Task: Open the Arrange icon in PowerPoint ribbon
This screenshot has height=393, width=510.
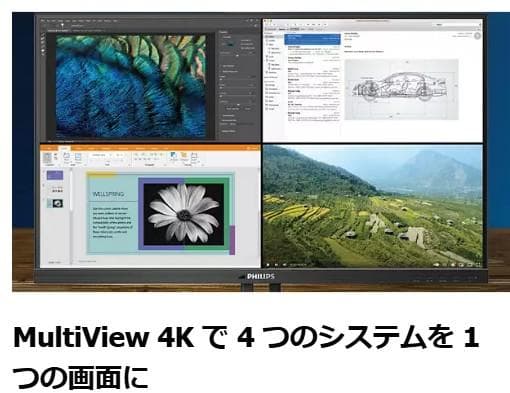Action: coord(184,156)
